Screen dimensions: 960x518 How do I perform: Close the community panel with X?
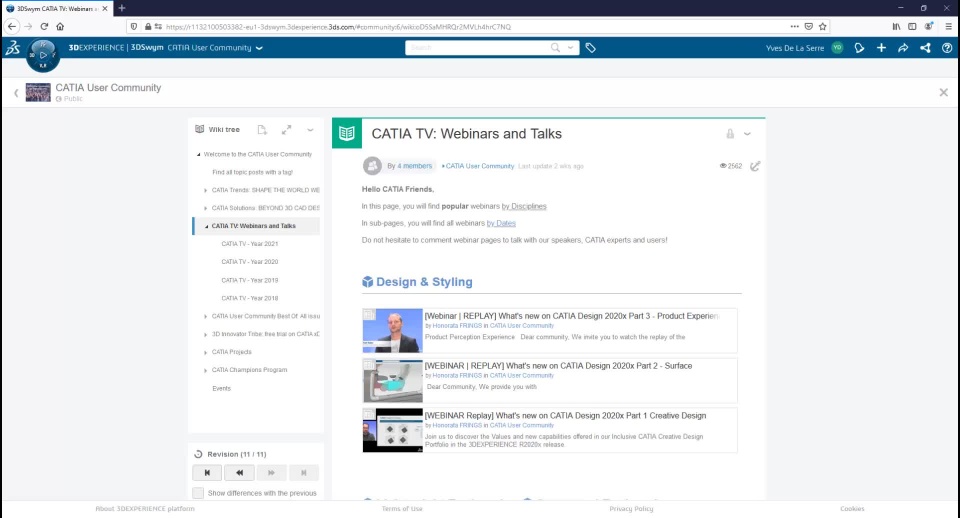pos(943,92)
